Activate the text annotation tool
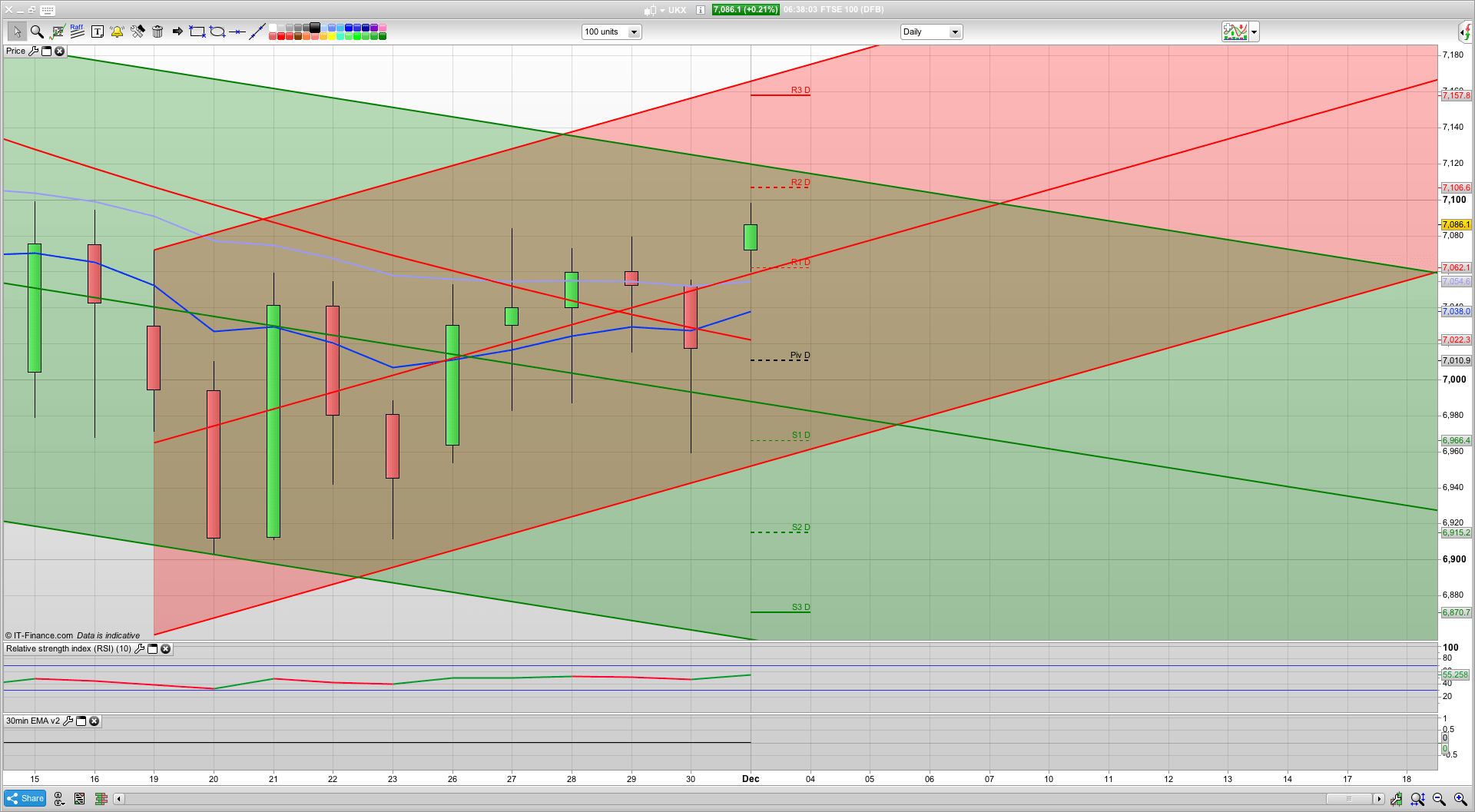This screenshot has height=812, width=1475. [x=98, y=31]
